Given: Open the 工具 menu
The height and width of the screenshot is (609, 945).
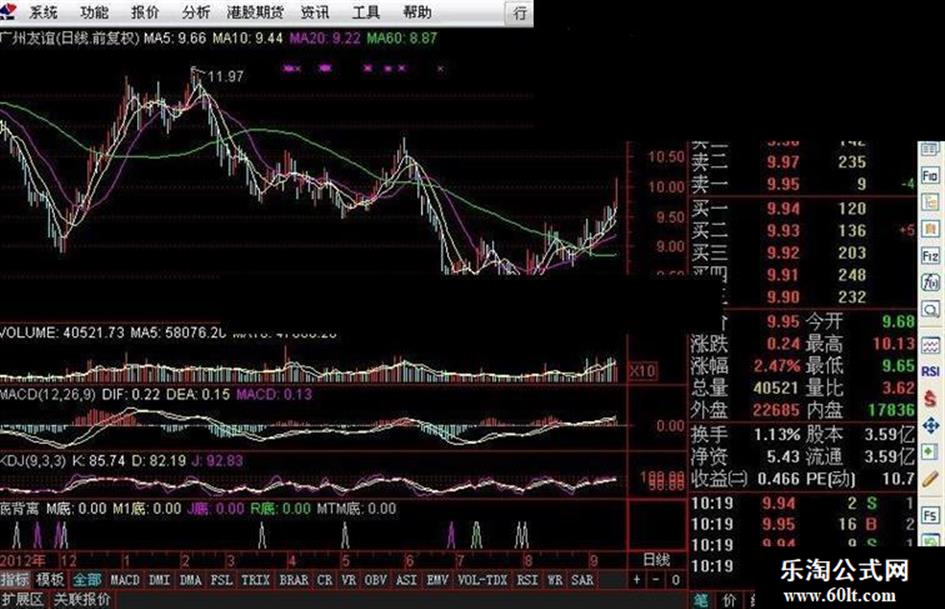Looking at the screenshot, I should [x=366, y=12].
